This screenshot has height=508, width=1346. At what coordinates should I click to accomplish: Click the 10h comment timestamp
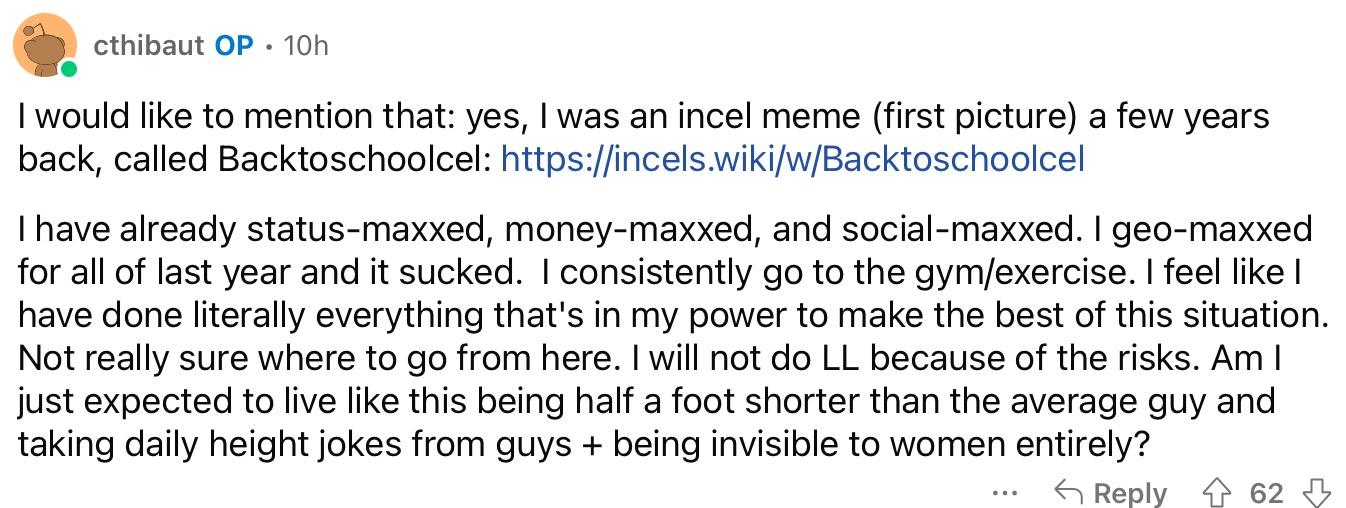306,45
